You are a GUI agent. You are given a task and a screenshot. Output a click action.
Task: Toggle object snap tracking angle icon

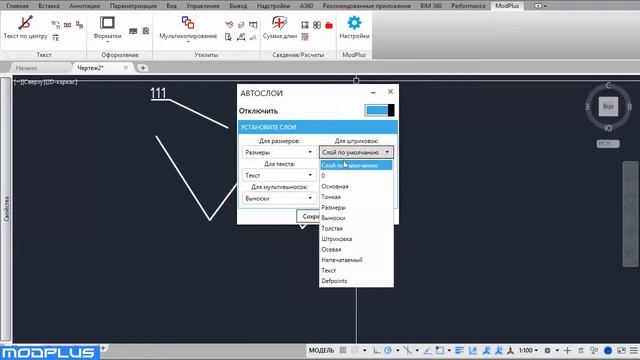click(427, 351)
